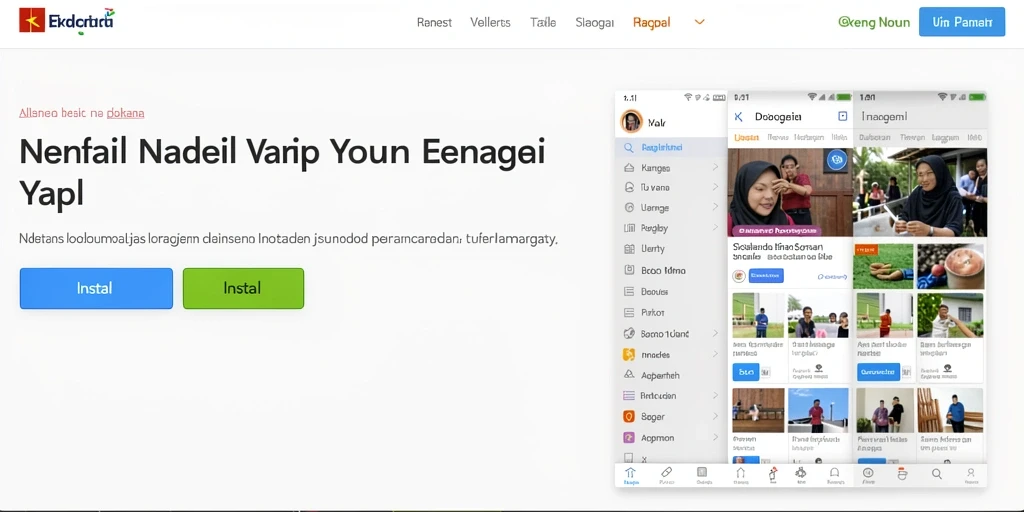Click the green Instal button
Viewport: 1024px width, 512px height.
tap(243, 288)
